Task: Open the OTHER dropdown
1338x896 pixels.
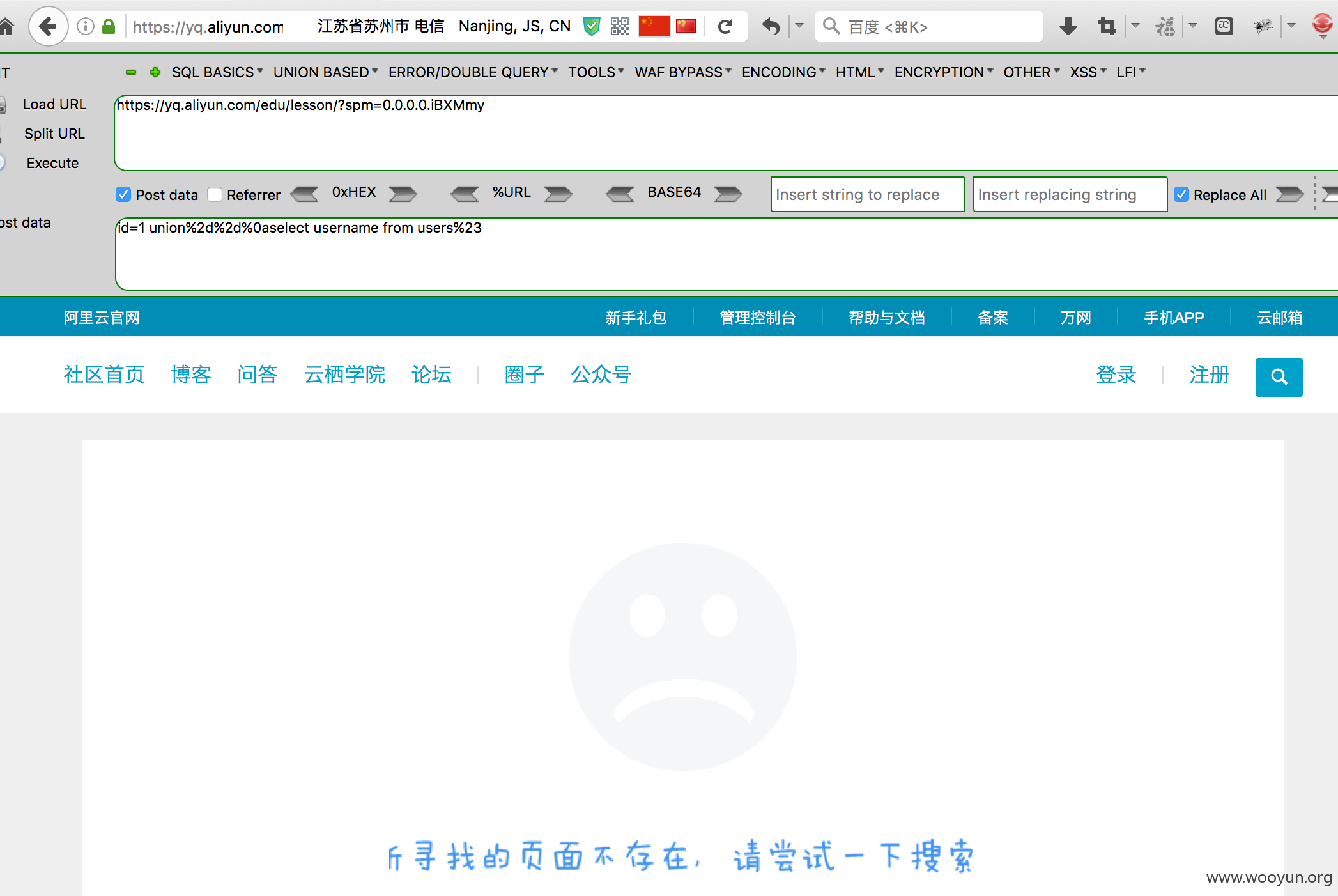Action: tap(1031, 72)
